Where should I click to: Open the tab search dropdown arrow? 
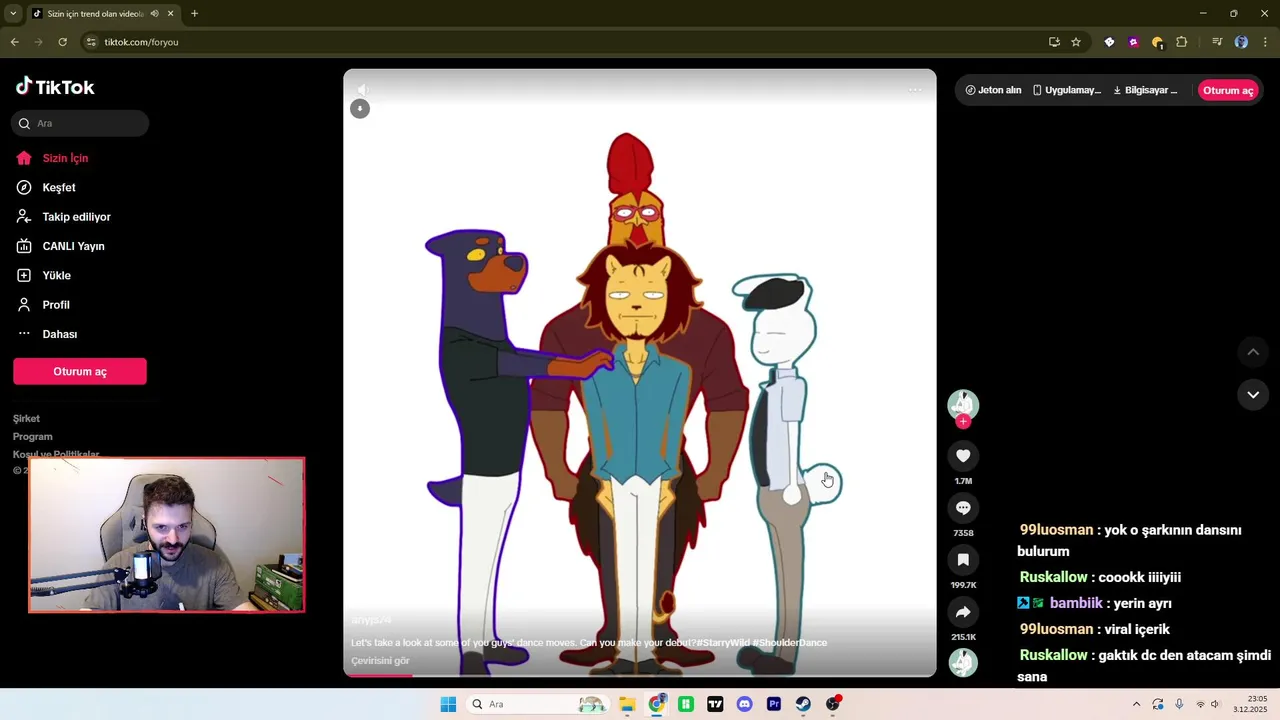coord(13,13)
